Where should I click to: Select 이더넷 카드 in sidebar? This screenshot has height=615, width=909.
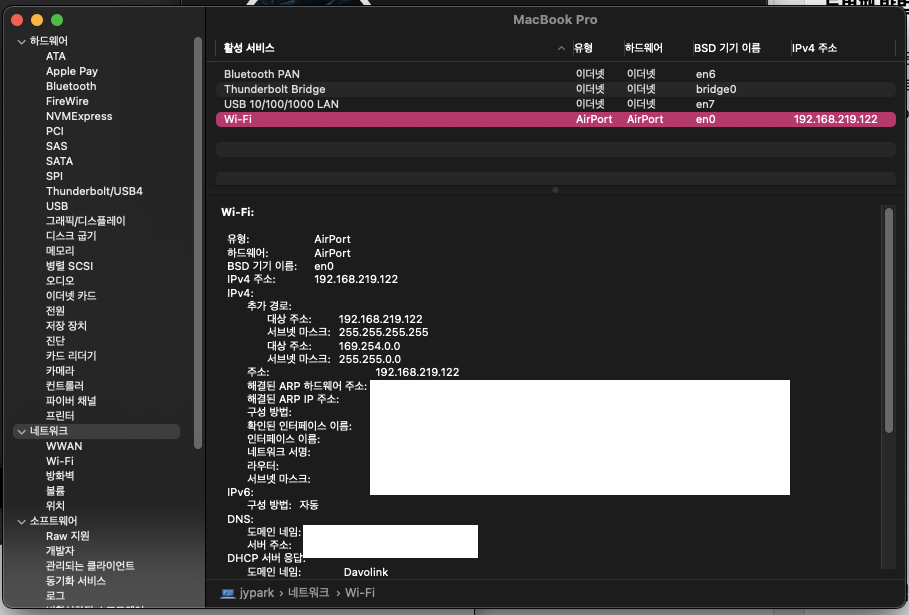(71, 296)
